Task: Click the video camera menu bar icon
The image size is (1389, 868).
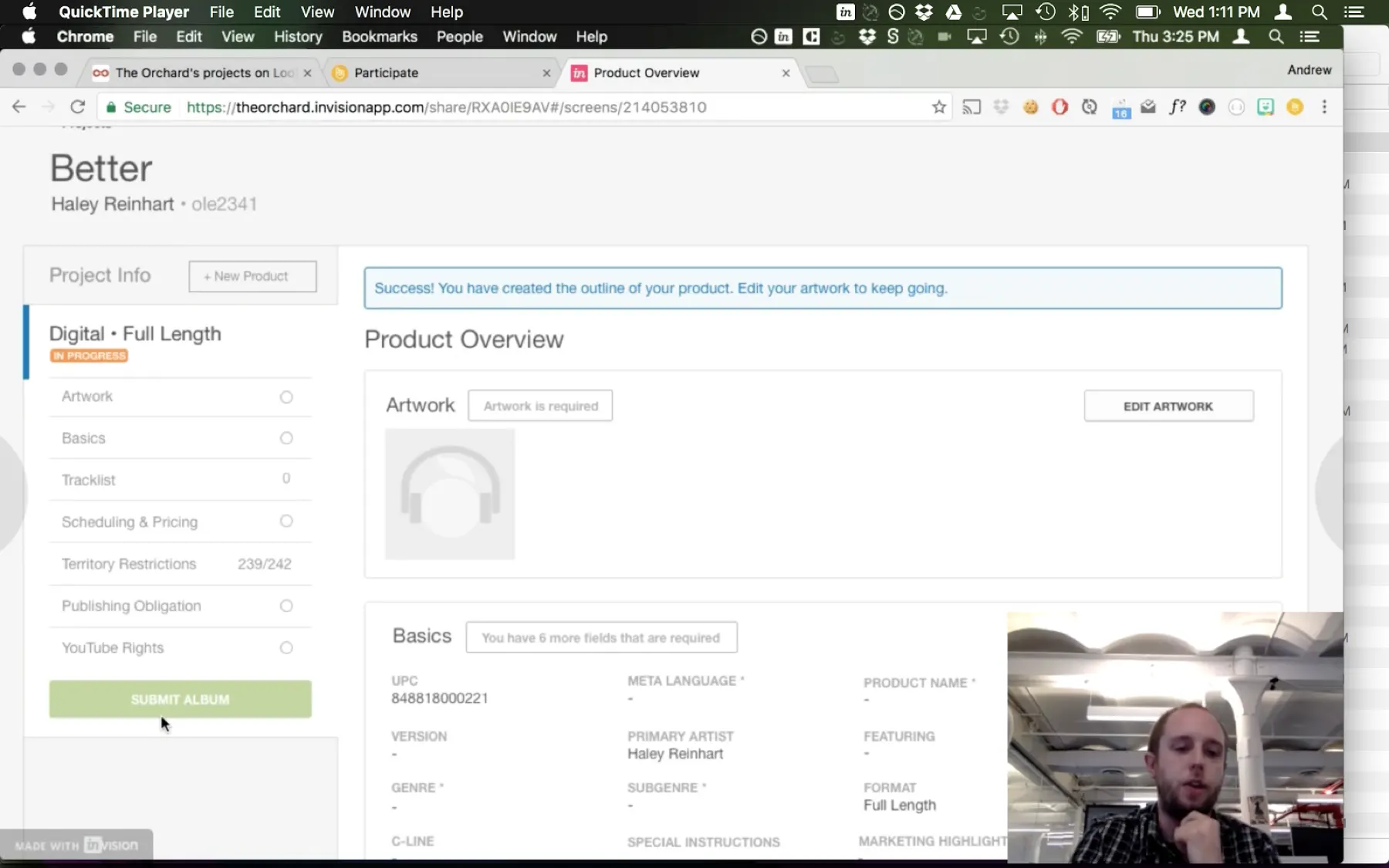Action: pos(945,36)
